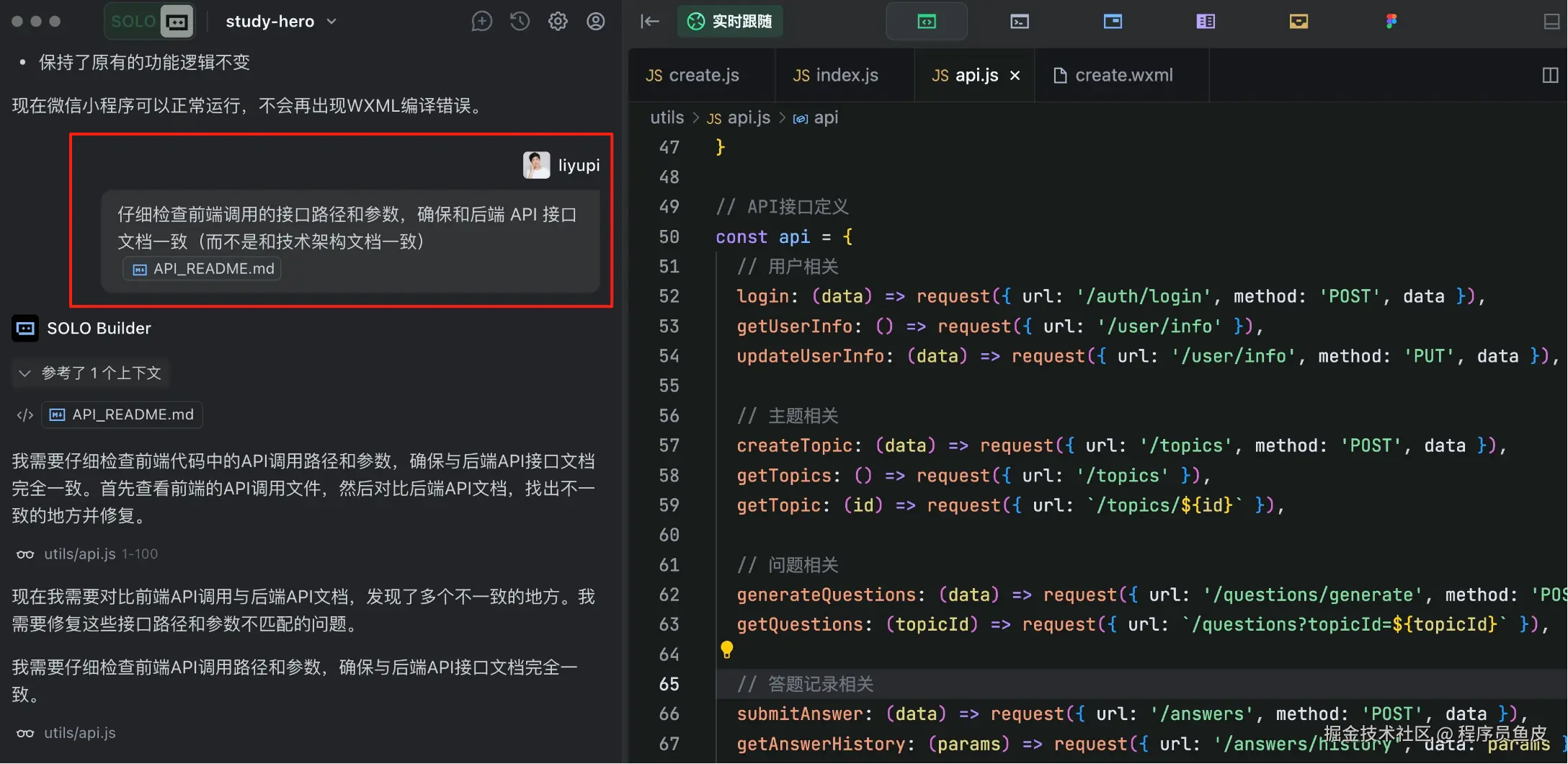Screen dimensions: 1568x764
Task: Click the liyupi user avatar
Action: (536, 165)
